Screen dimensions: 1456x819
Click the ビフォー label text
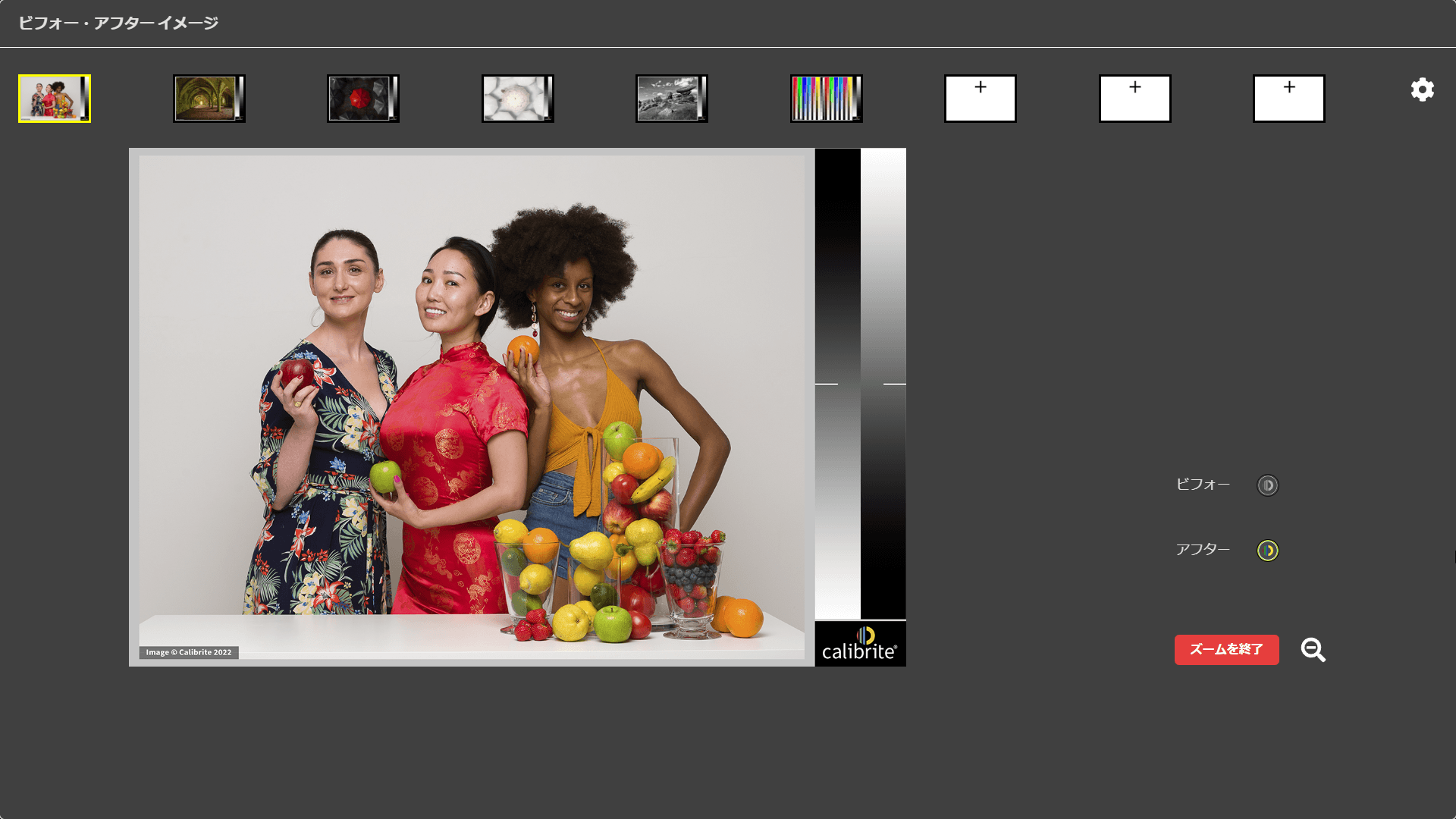[1203, 485]
